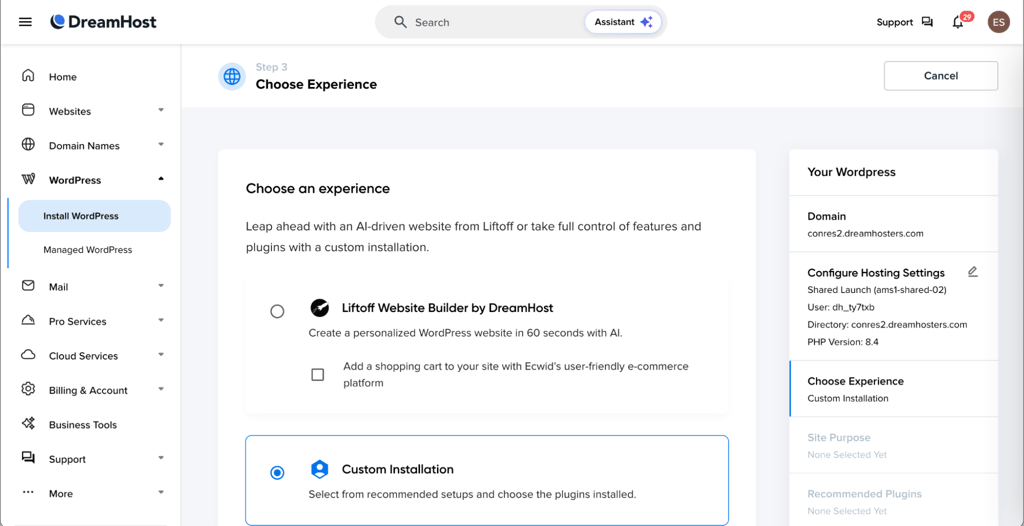
Task: Open notifications bell with 29 badge
Action: pos(959,21)
